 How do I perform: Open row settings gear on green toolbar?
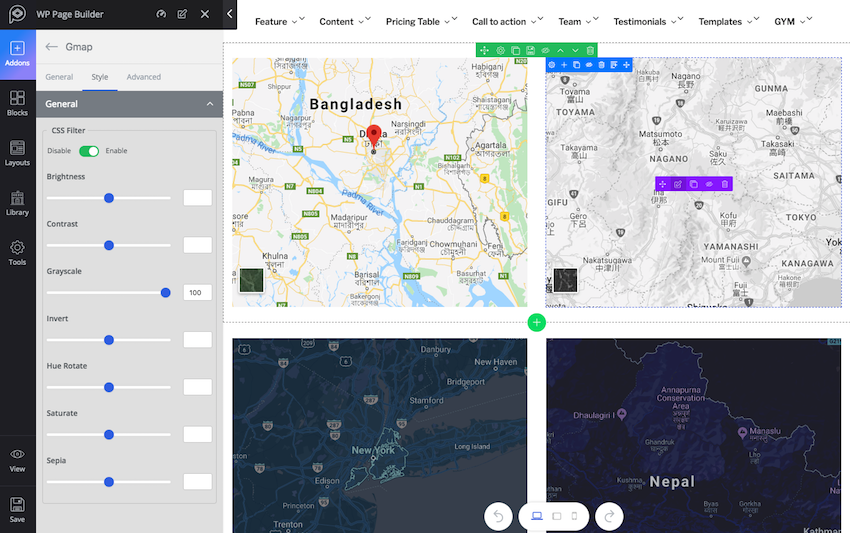tap(500, 50)
